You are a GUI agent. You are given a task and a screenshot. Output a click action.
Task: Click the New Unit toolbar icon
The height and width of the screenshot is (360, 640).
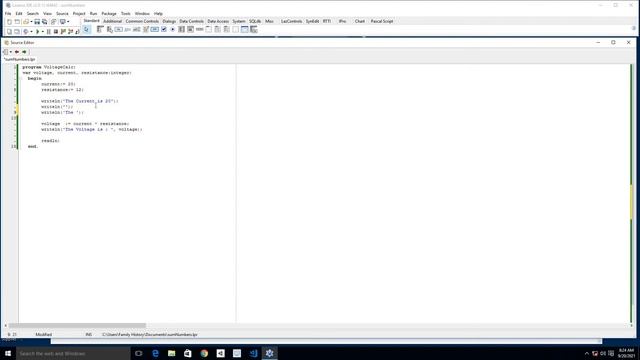click(x=9, y=22)
